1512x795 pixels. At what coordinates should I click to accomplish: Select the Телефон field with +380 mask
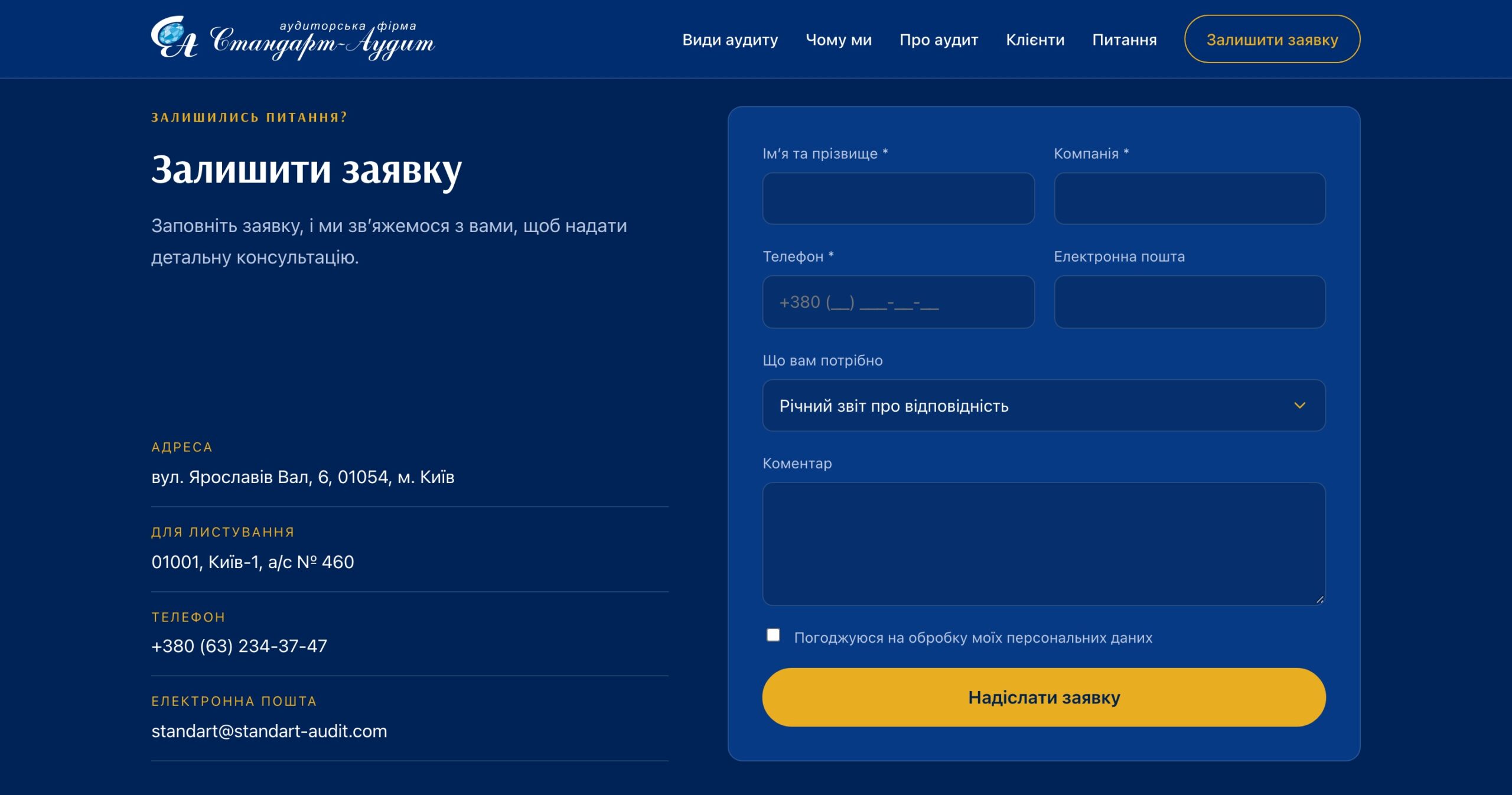(x=898, y=302)
